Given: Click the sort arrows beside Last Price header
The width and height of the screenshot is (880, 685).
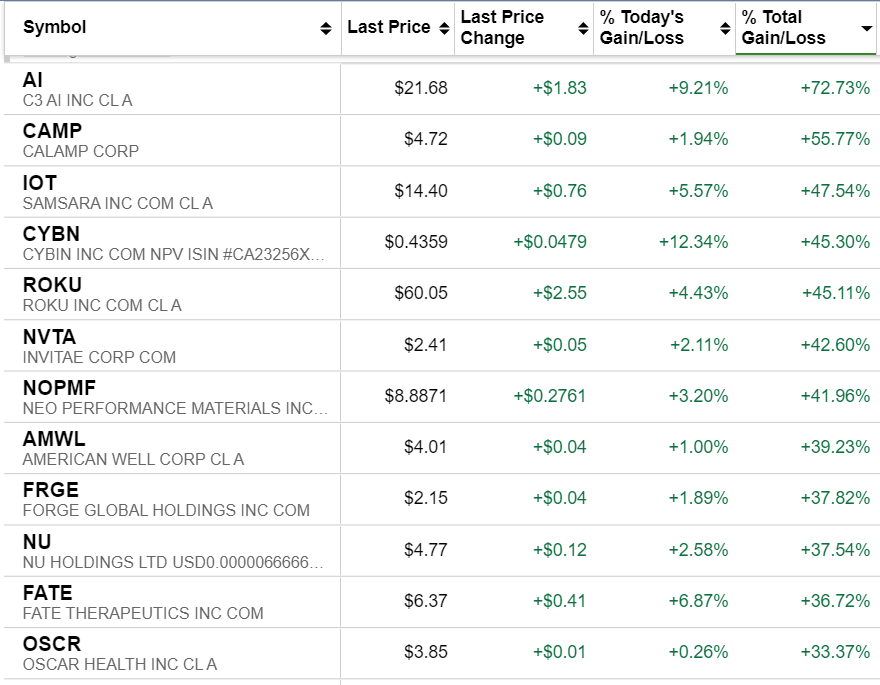Looking at the screenshot, I should pyautogui.click(x=443, y=29).
